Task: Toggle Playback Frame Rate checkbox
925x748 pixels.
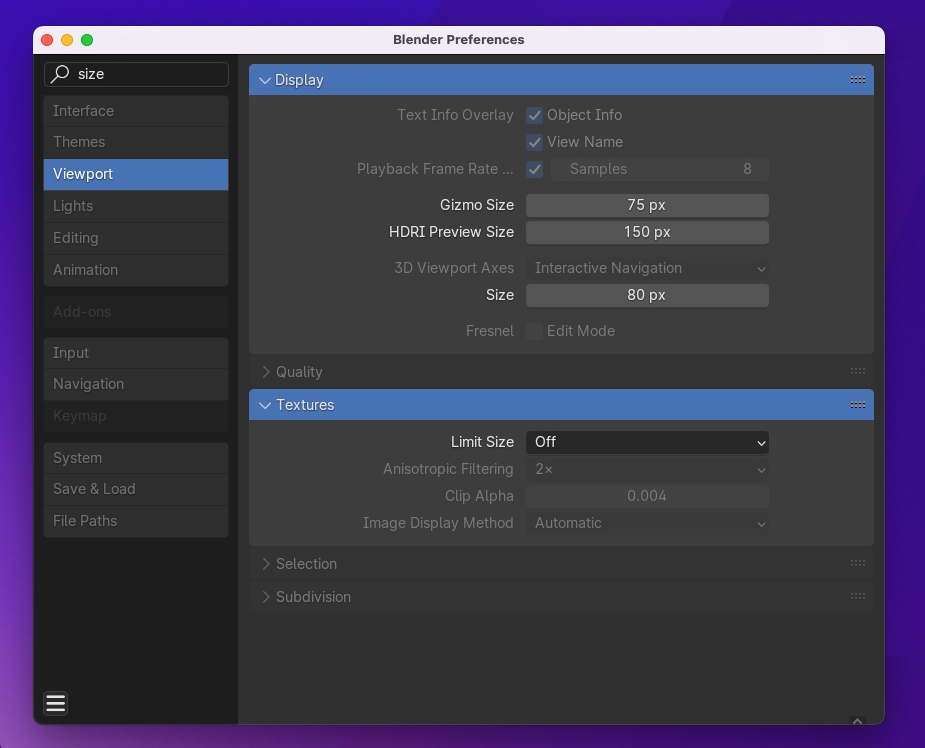Action: [x=534, y=169]
